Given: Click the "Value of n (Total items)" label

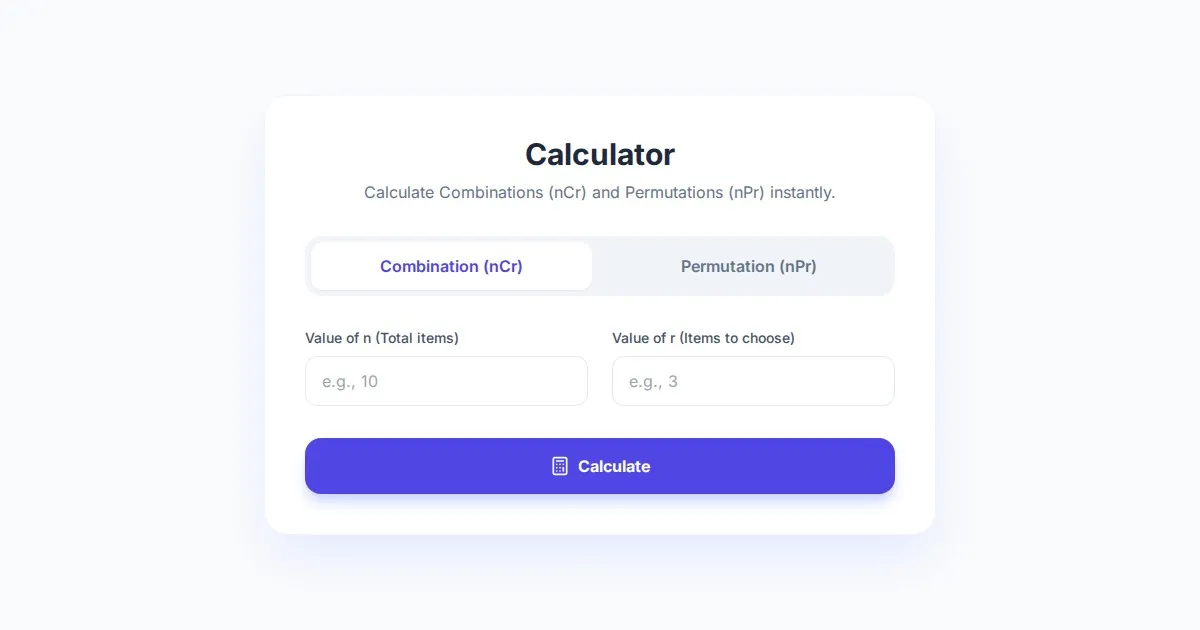Looking at the screenshot, I should pos(382,338).
